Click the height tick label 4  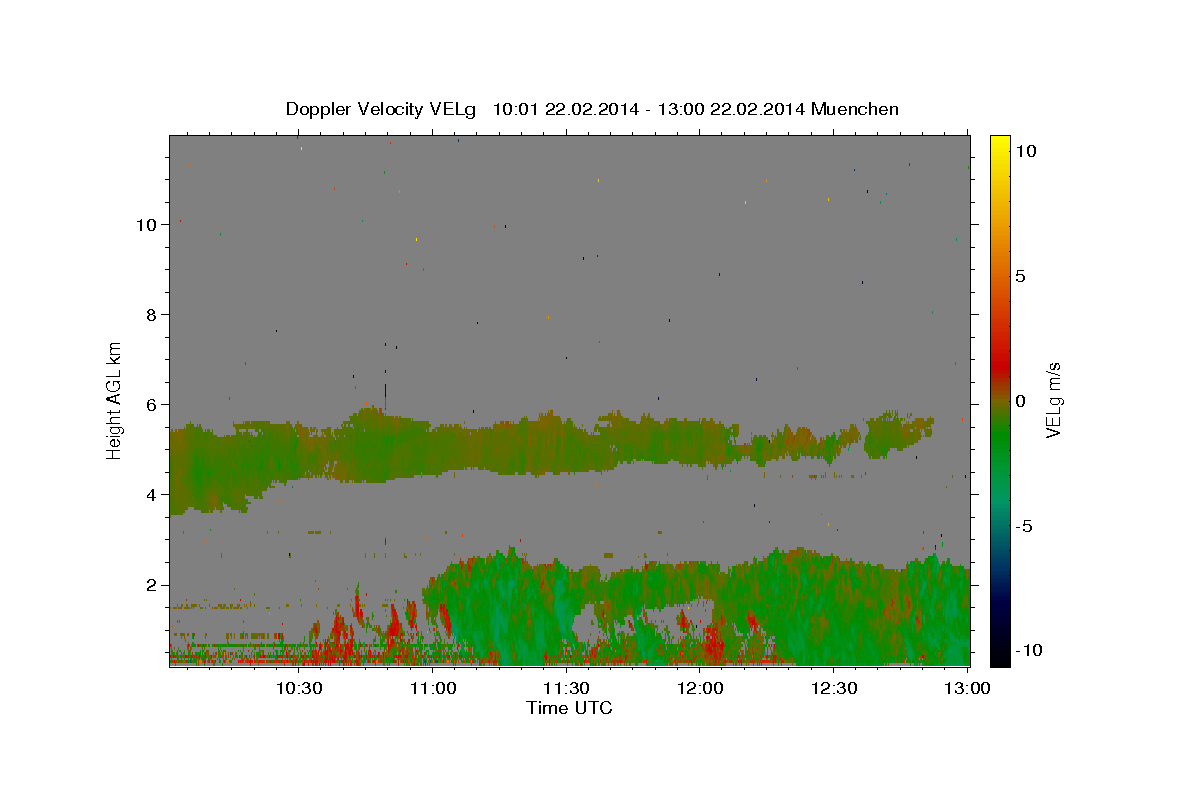(152, 495)
